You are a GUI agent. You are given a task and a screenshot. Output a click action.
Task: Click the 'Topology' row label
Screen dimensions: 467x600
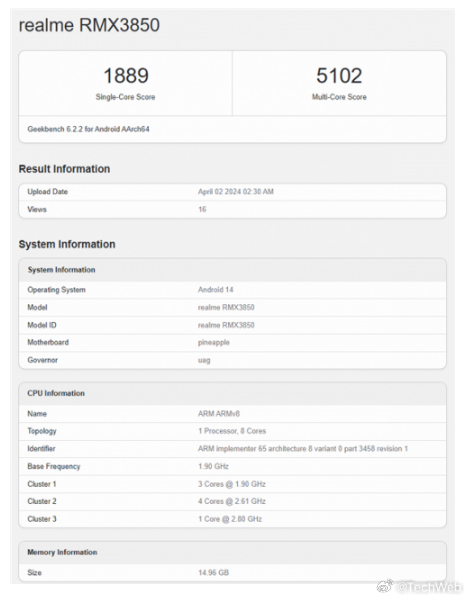coord(42,431)
